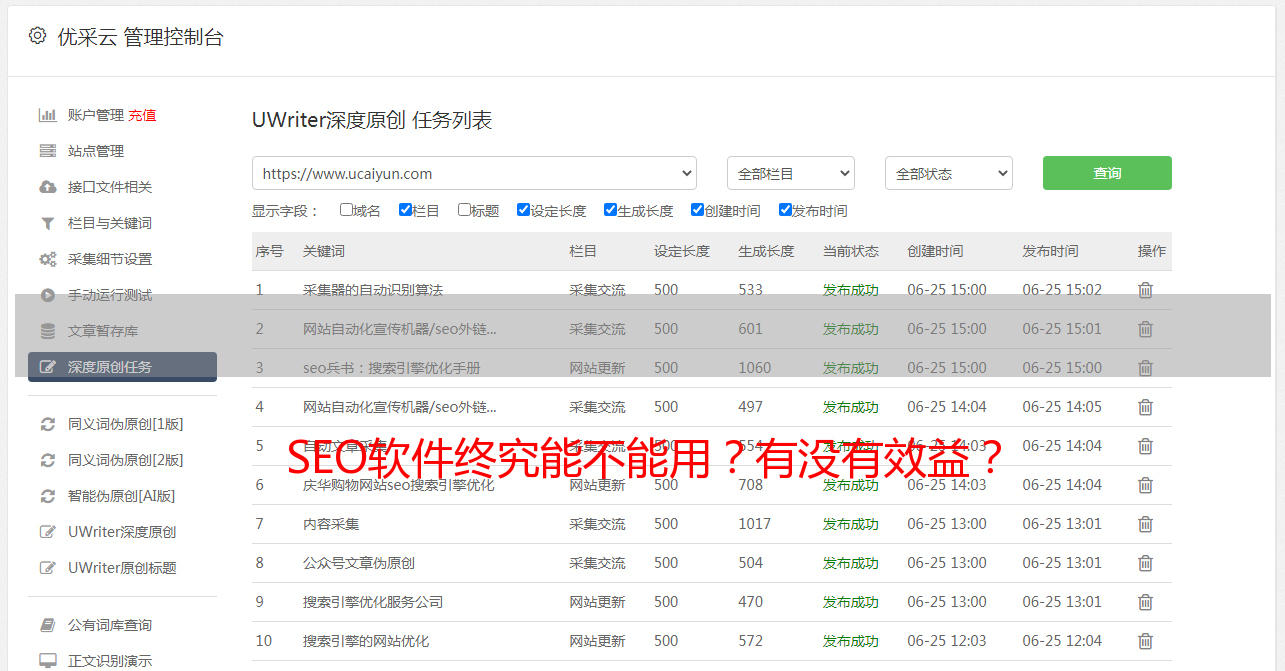Screen dimensions: 1285x671
Task: Click the gear icon beside 优采云 管理控制台
Action: click(x=37, y=36)
